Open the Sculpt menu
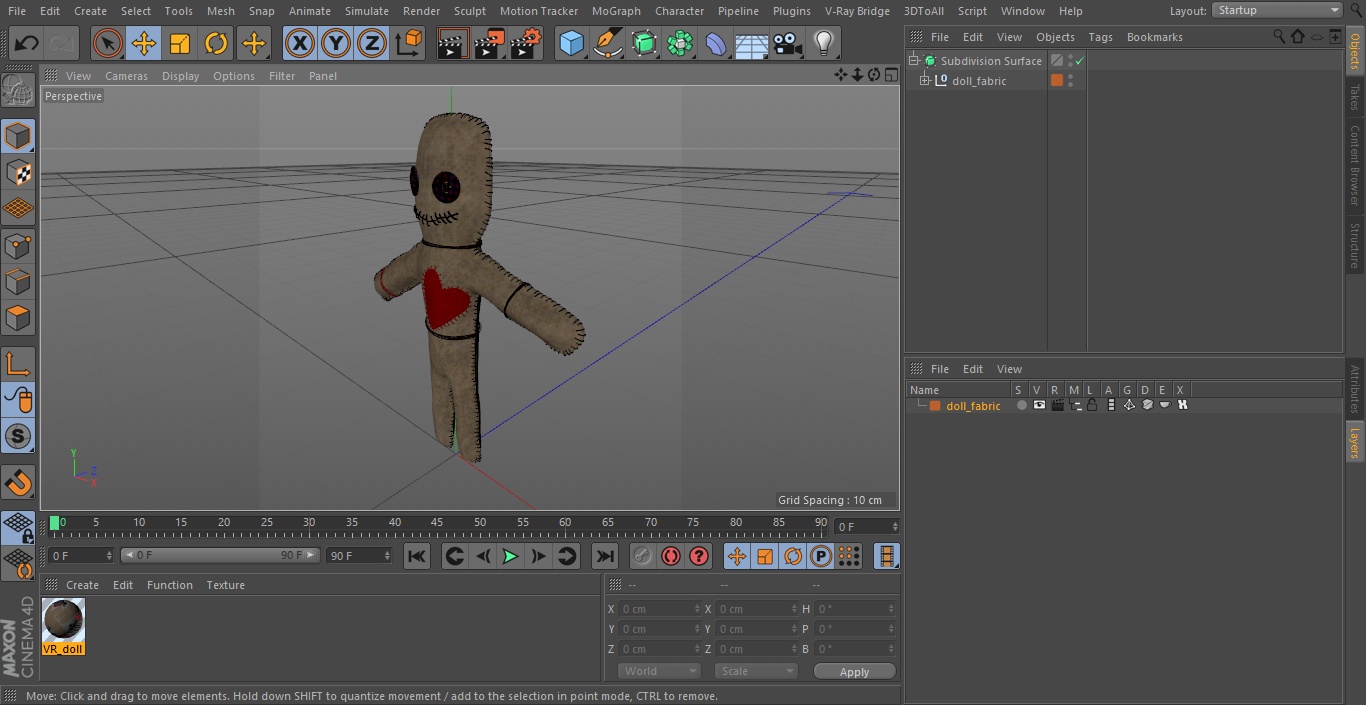 pos(470,11)
